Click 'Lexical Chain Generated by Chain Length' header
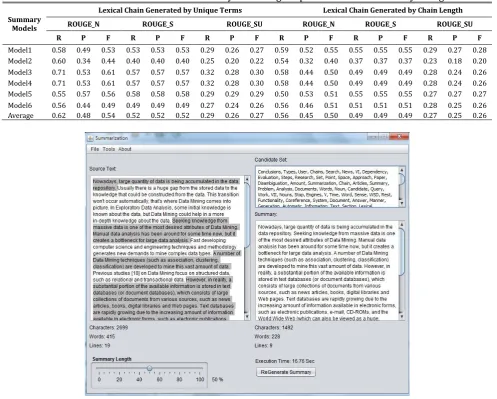 (393, 10)
